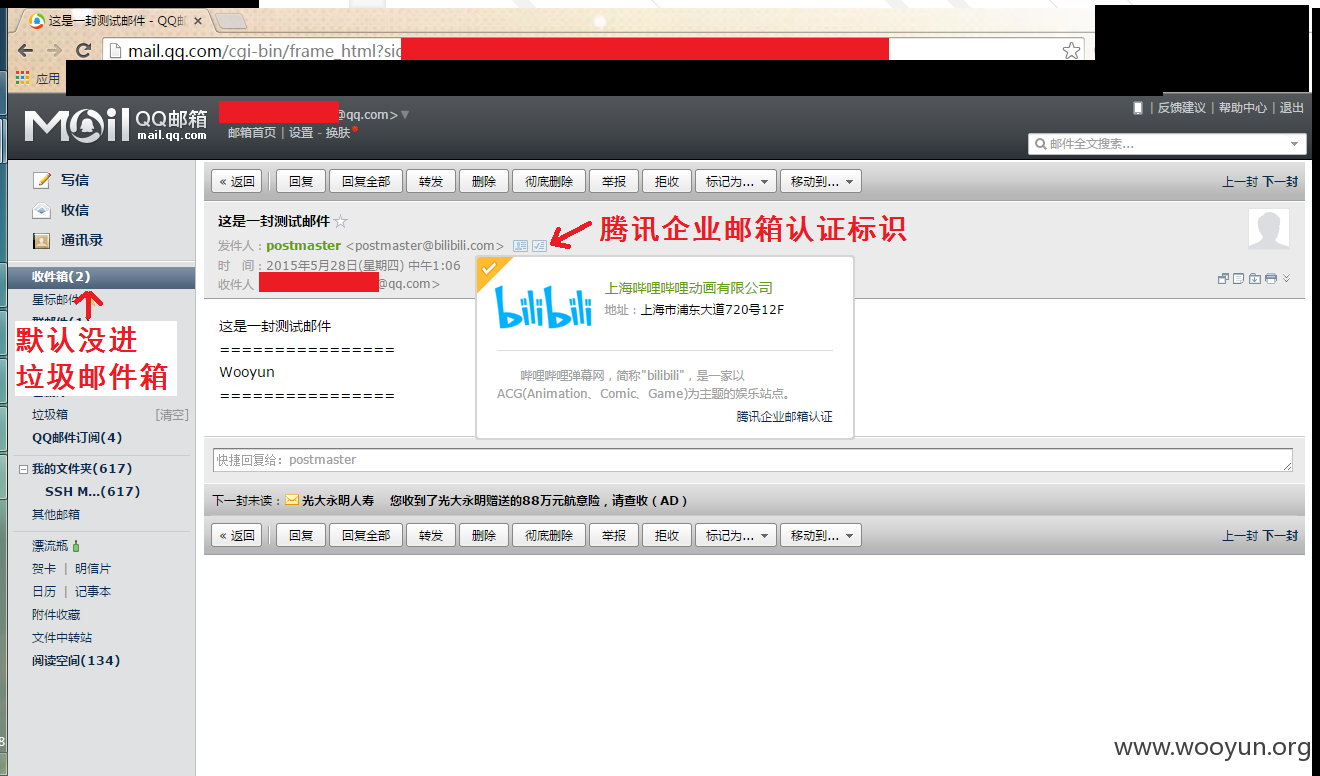Bookmark this page with star icon
Screen dimensions: 1320x776
(1071, 50)
